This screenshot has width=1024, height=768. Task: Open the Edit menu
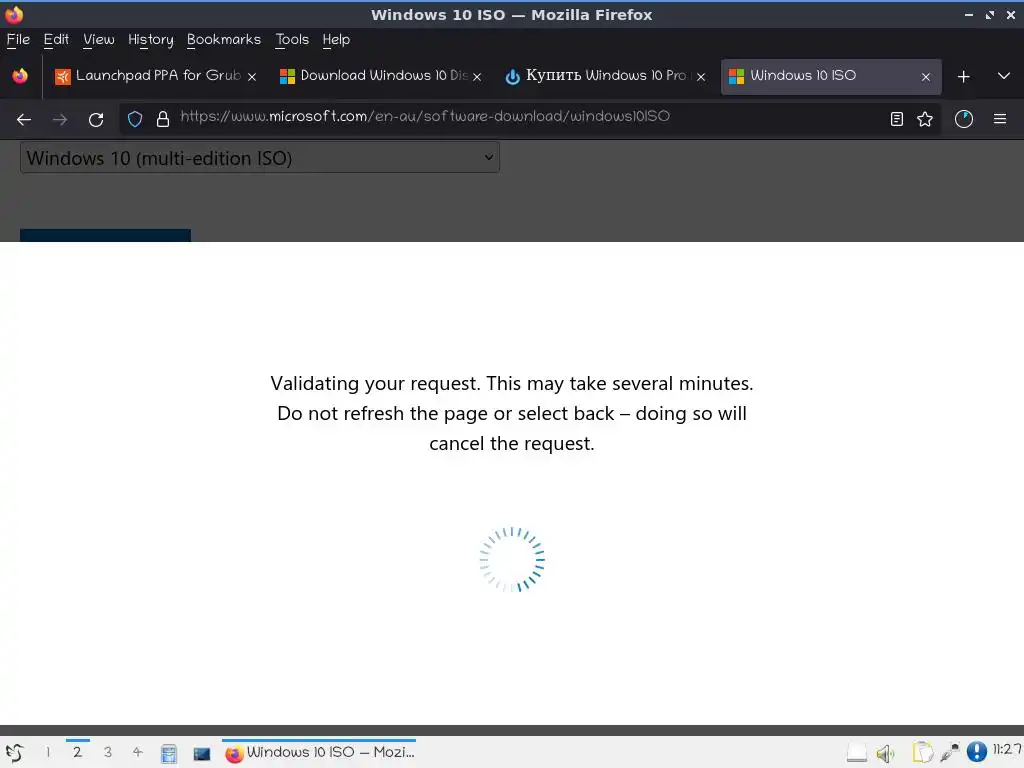pyautogui.click(x=56, y=40)
